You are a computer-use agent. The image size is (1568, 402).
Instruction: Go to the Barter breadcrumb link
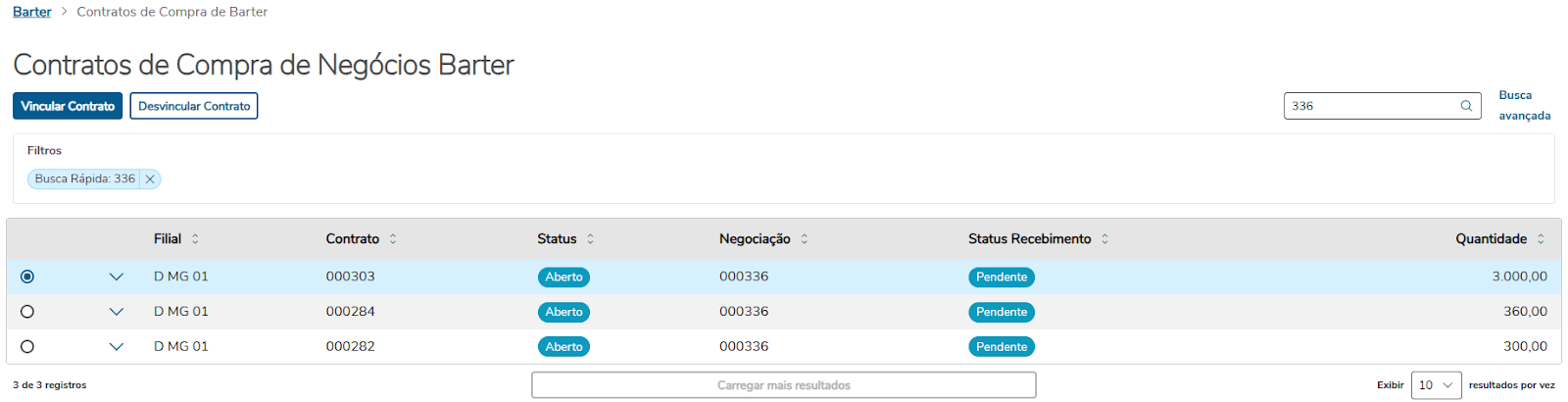pyautogui.click(x=32, y=12)
